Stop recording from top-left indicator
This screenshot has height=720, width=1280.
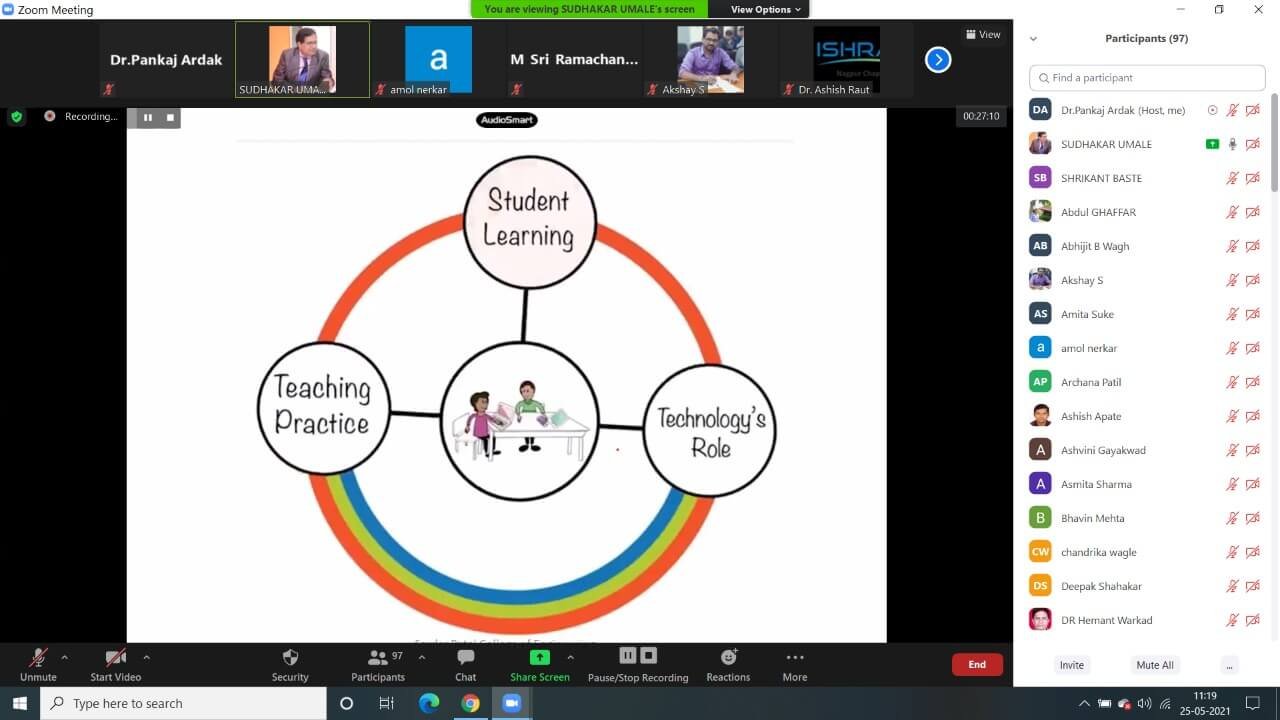(170, 117)
